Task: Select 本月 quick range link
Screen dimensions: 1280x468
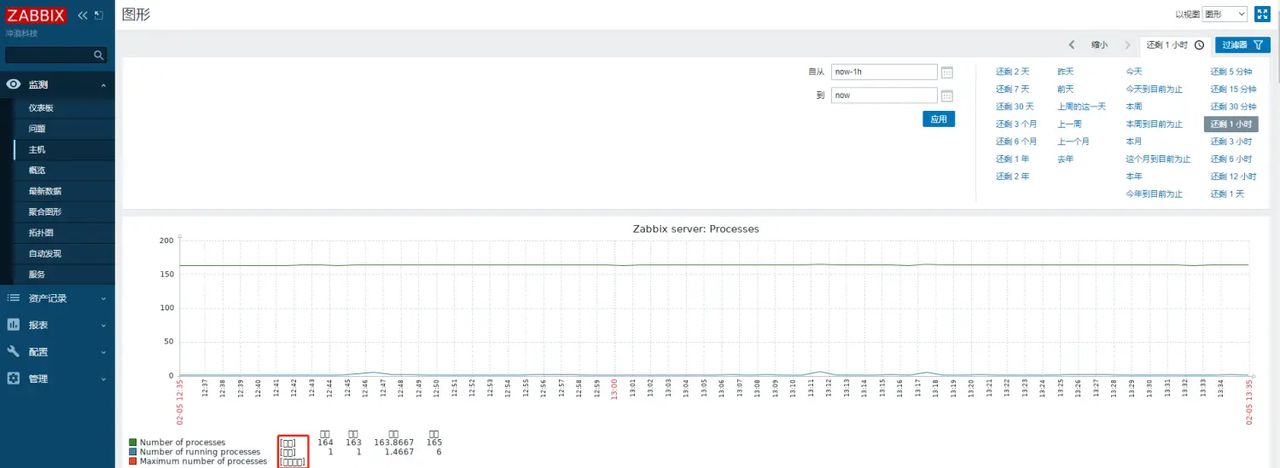Action: [x=1134, y=142]
